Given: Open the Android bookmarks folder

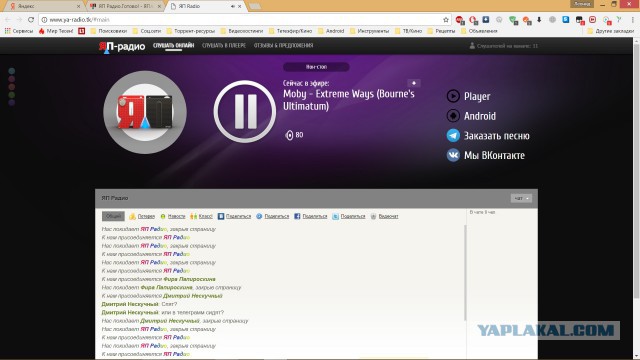Looking at the screenshot, I should [x=331, y=31].
